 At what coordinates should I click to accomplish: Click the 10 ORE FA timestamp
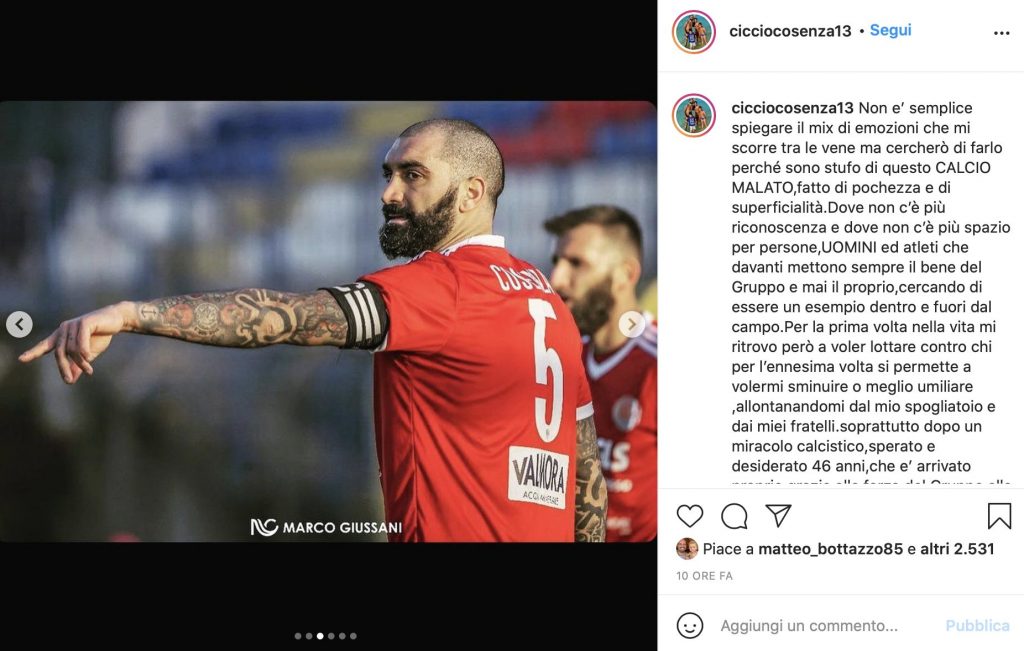click(x=704, y=576)
